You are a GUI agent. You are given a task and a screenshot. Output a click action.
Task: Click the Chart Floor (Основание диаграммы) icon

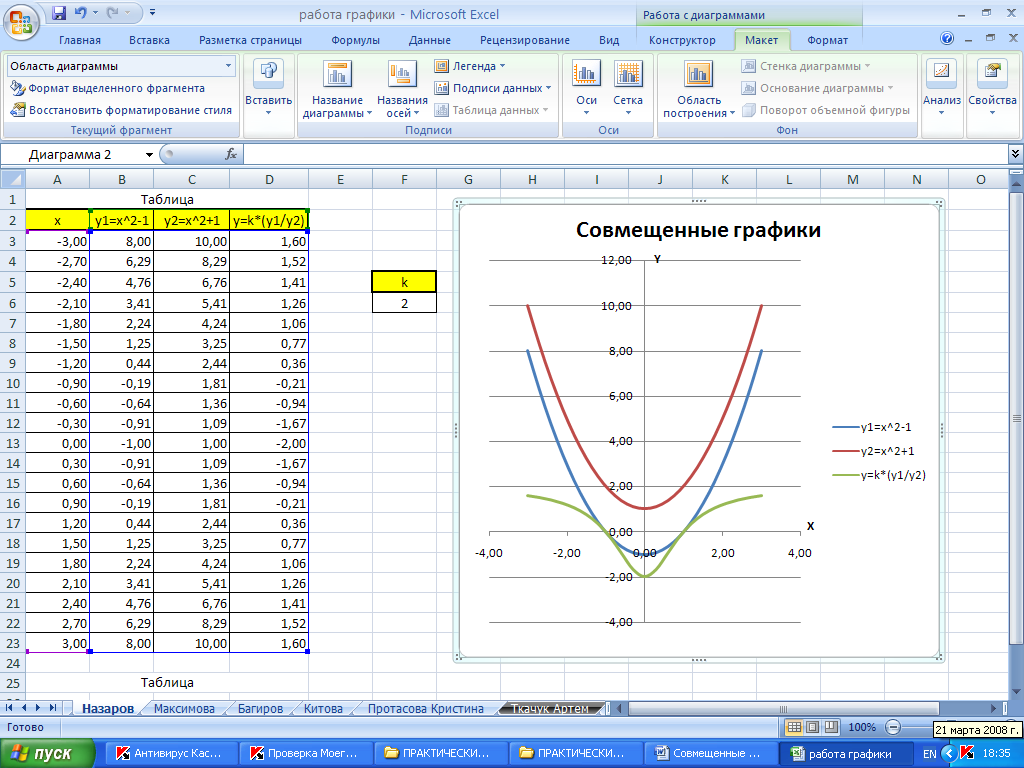tap(748, 88)
